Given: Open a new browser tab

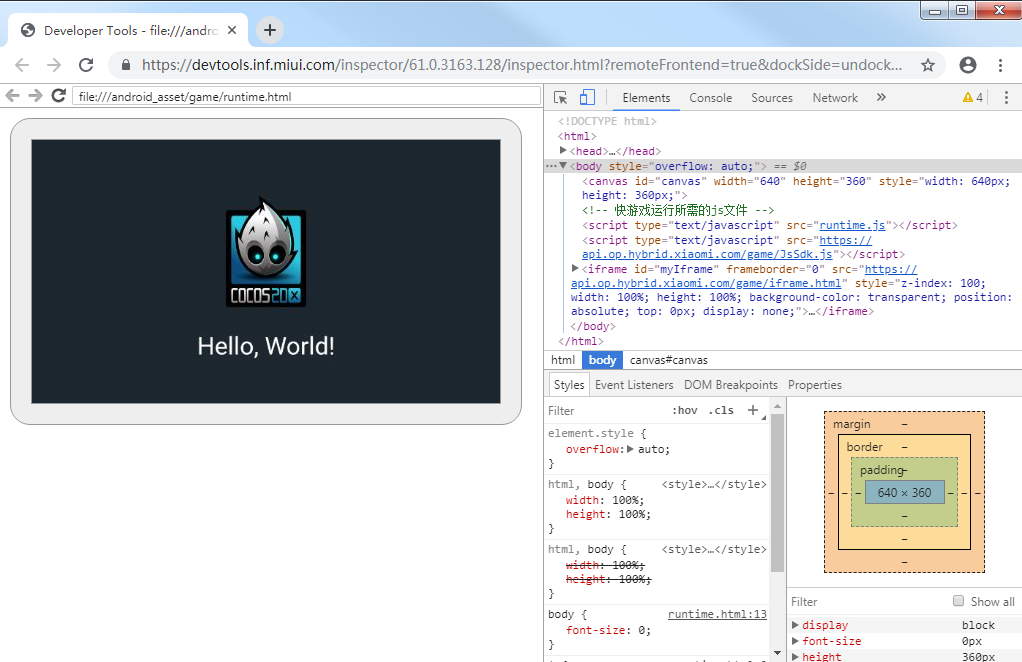Looking at the screenshot, I should 270,30.
